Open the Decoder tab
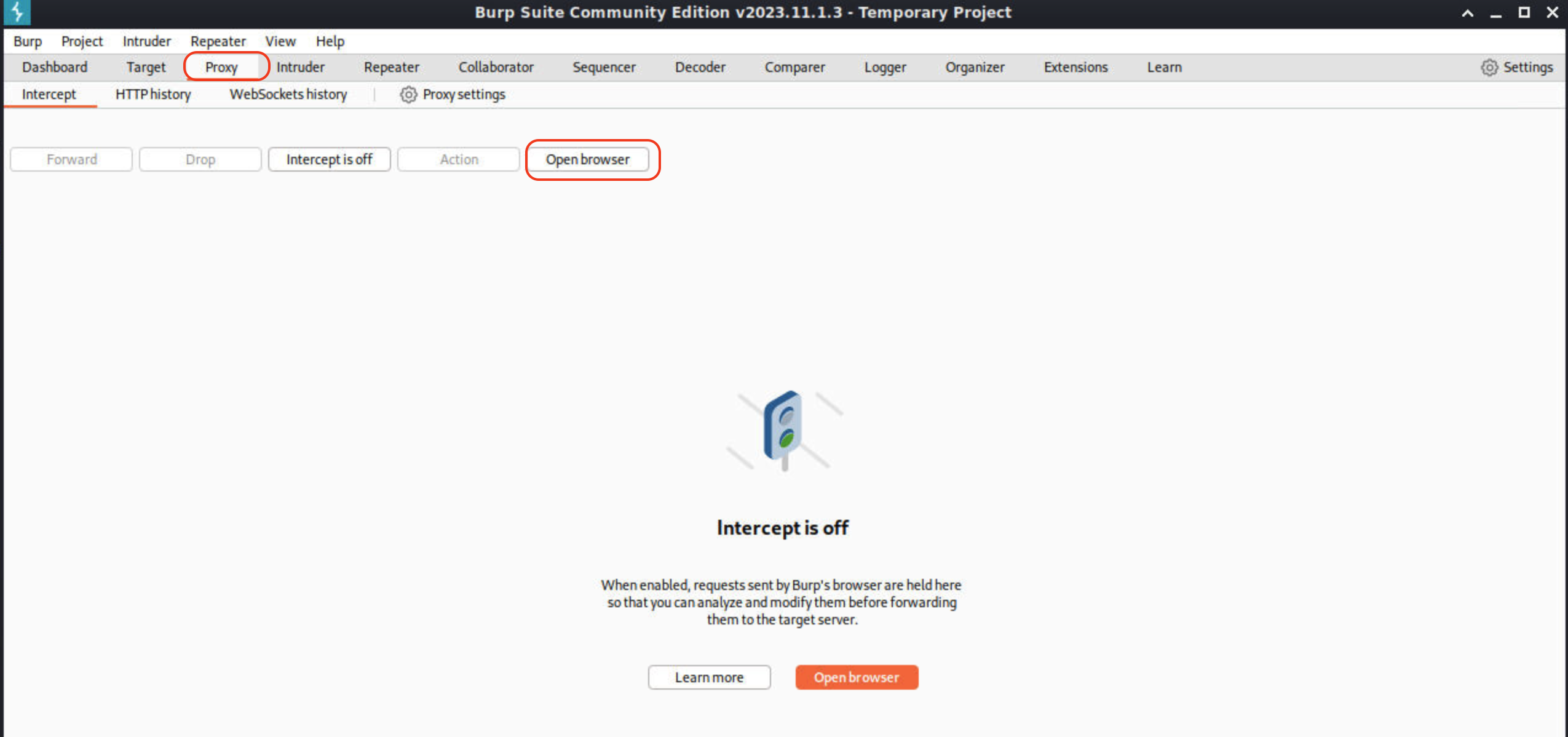The image size is (1568, 737). point(700,67)
